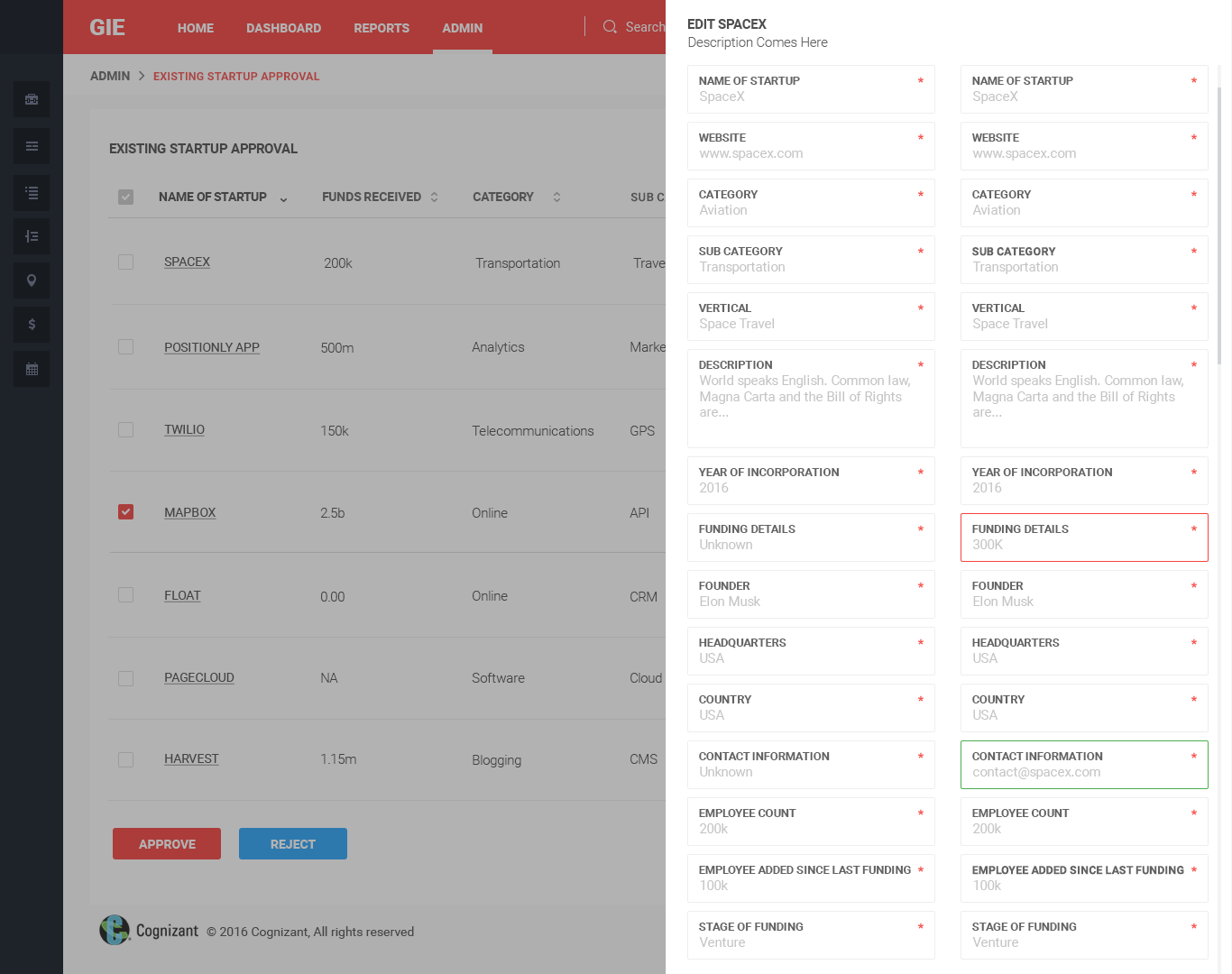Select the PAGECLOUD row checkbox
Image resolution: width=1232 pixels, height=974 pixels.
tap(125, 678)
